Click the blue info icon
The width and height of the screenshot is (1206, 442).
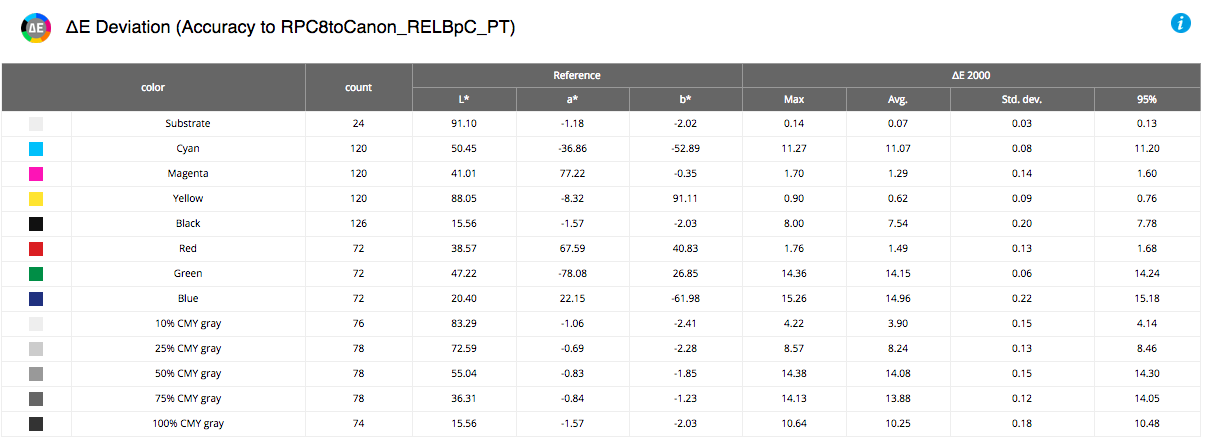(1181, 24)
